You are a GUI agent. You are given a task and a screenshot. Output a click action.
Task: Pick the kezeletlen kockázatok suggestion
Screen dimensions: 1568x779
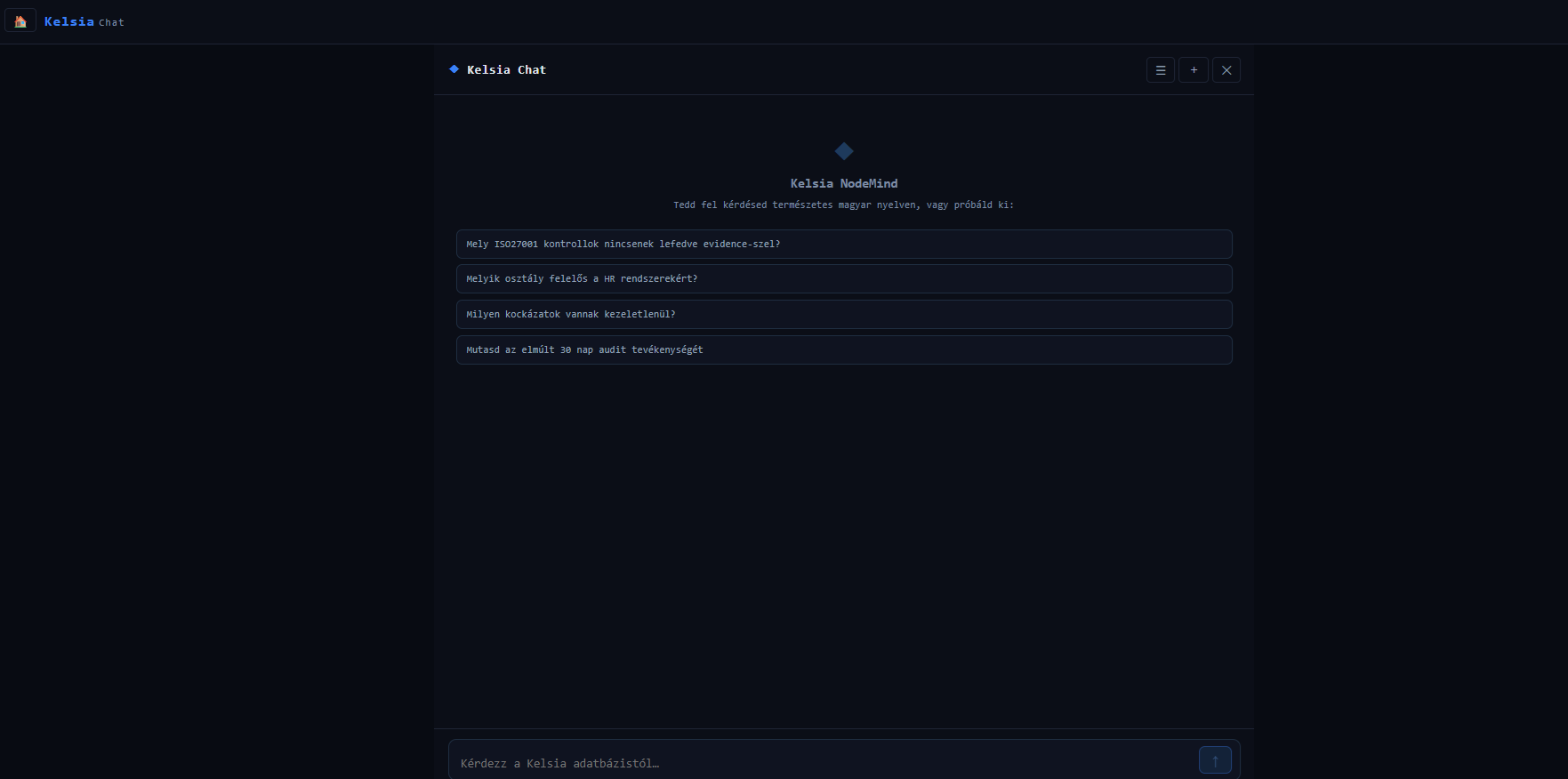tap(844, 314)
